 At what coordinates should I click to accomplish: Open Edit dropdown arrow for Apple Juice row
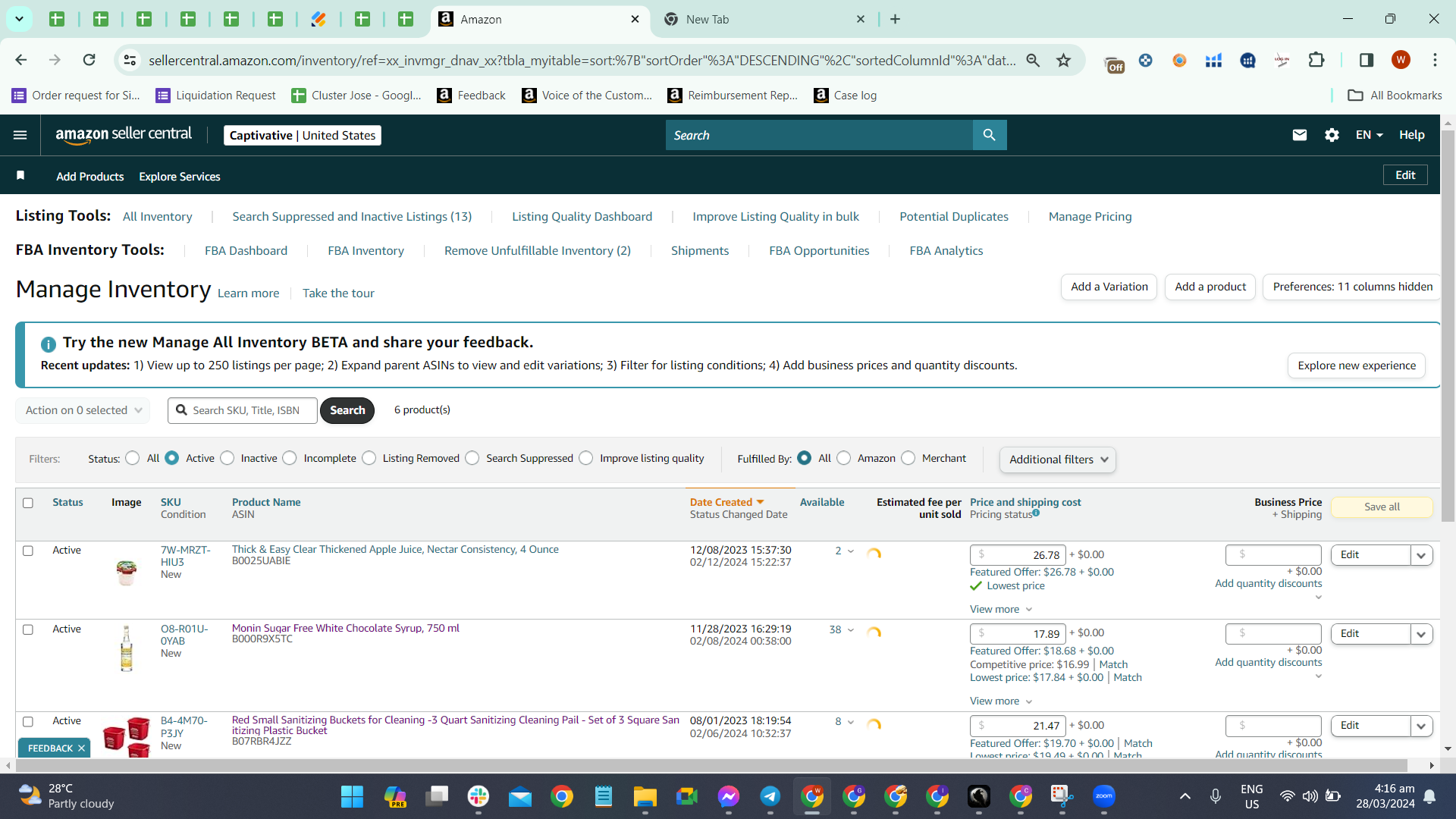1421,555
